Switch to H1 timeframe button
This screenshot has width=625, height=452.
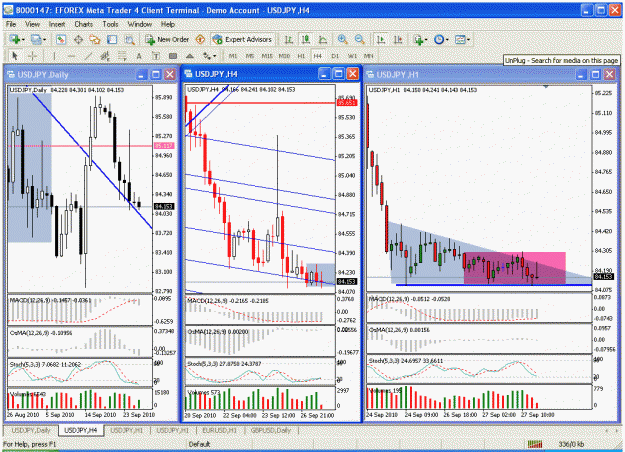point(301,56)
